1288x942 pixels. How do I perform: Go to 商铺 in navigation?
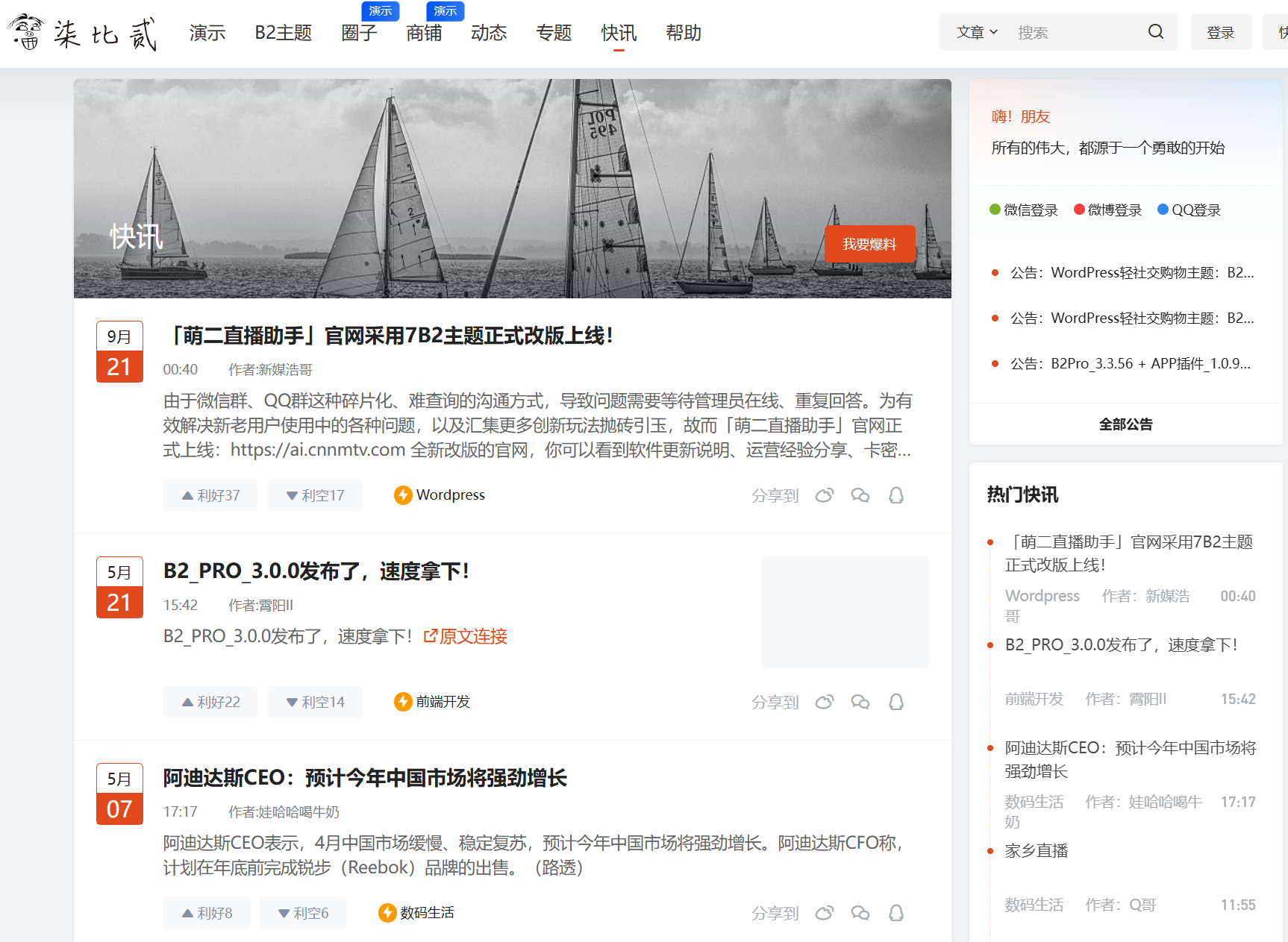[424, 33]
